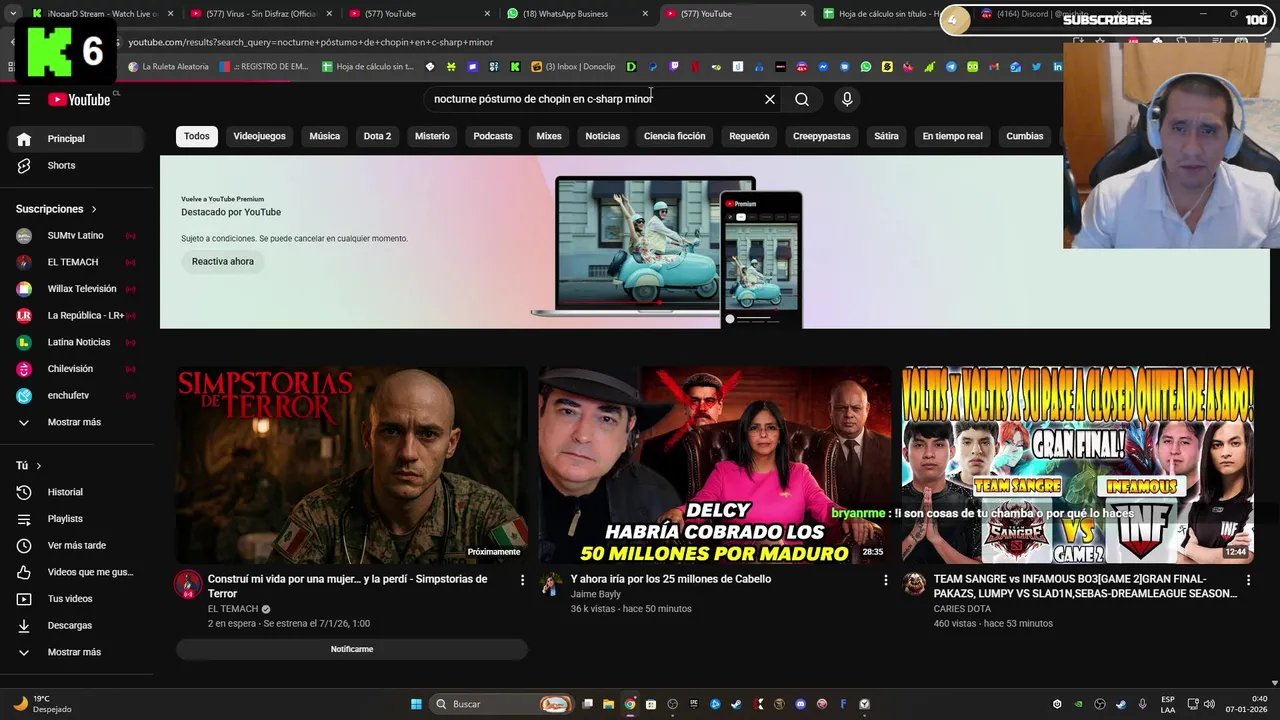Run search with the magnifier button
The width and height of the screenshot is (1280, 720).
coord(802,99)
